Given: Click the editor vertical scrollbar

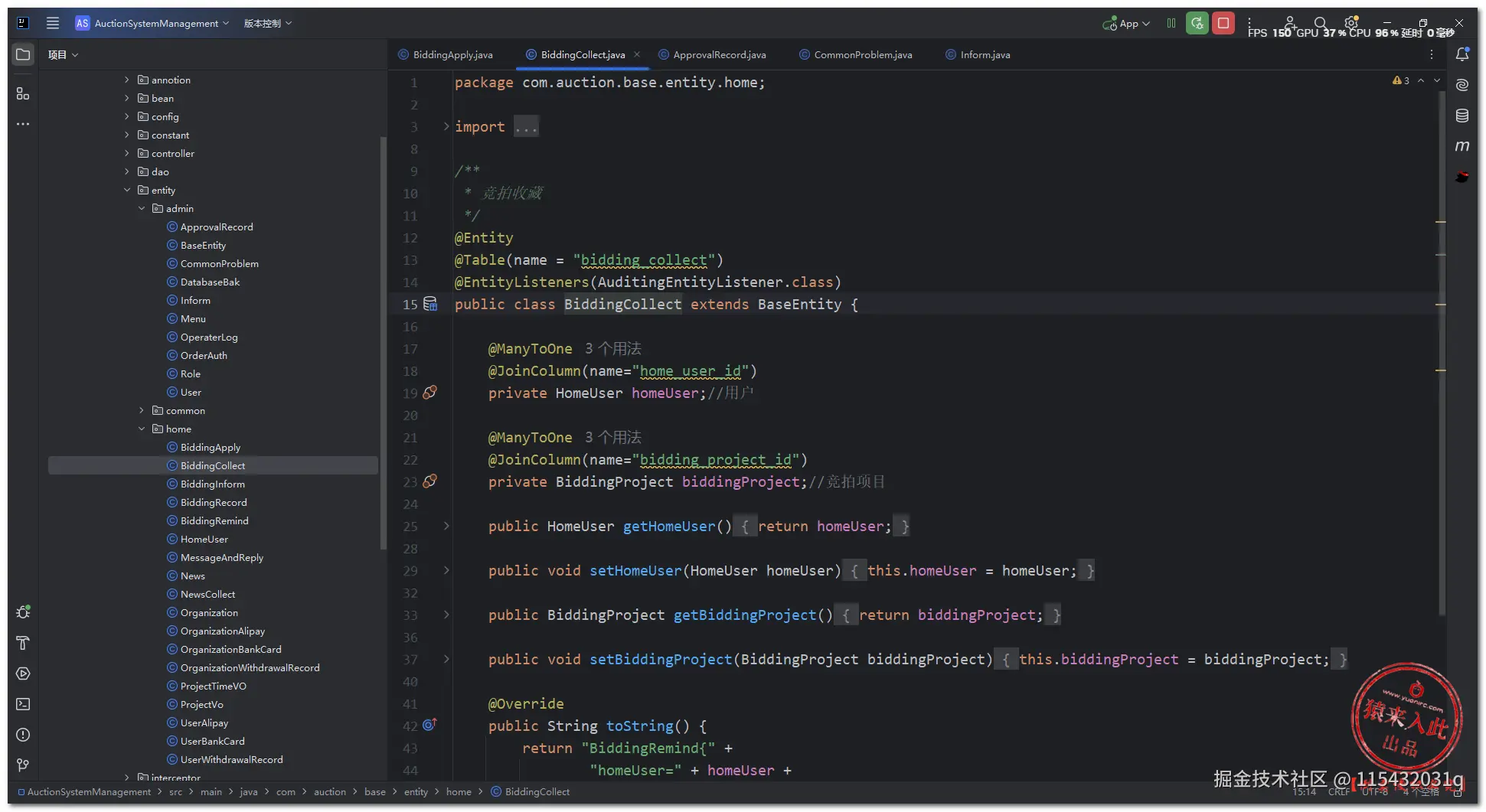Looking at the screenshot, I should 1442,352.
